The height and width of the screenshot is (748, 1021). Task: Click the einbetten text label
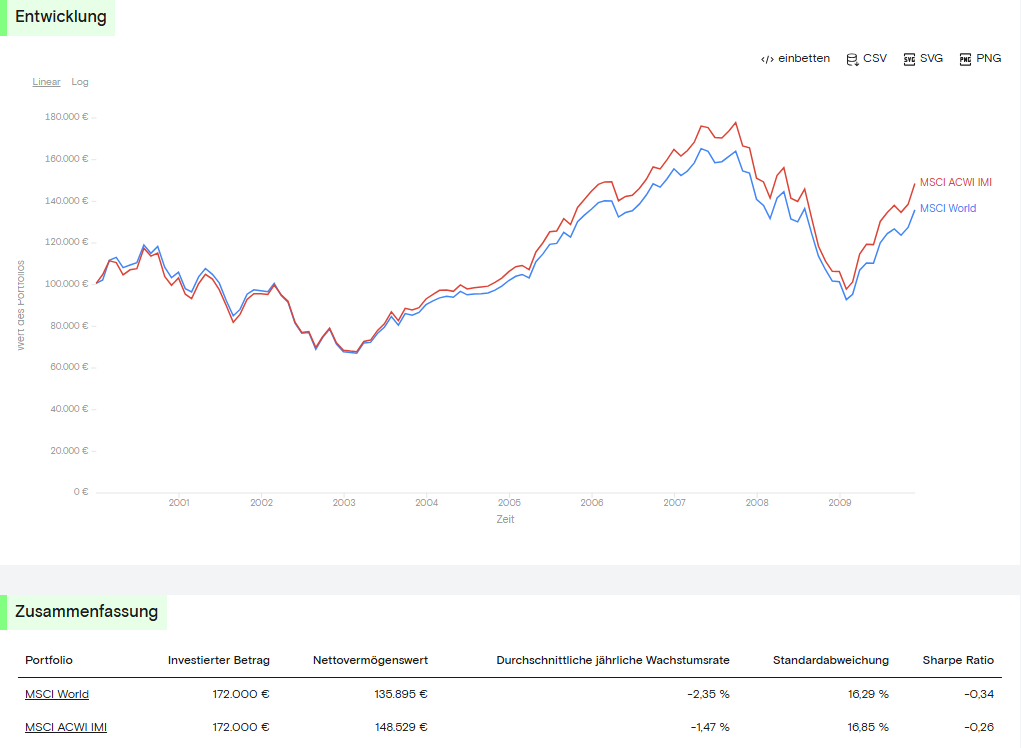(804, 59)
